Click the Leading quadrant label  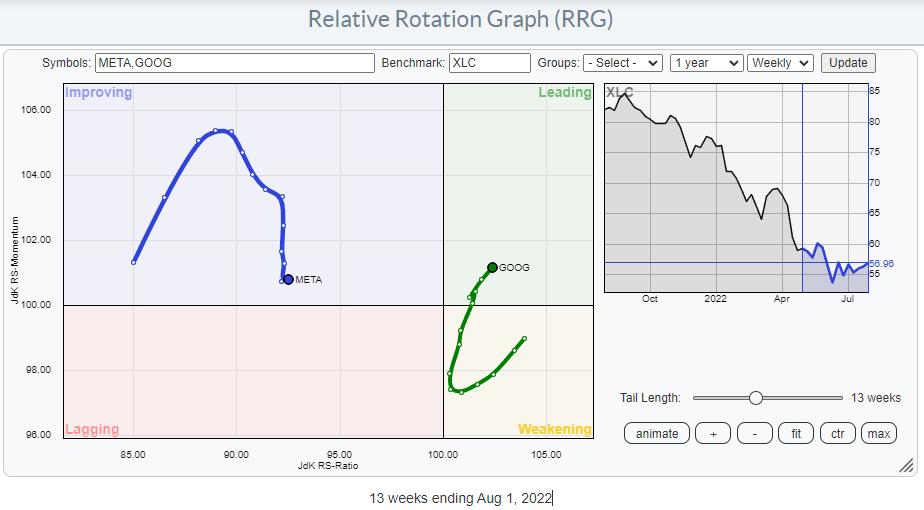pyautogui.click(x=565, y=93)
